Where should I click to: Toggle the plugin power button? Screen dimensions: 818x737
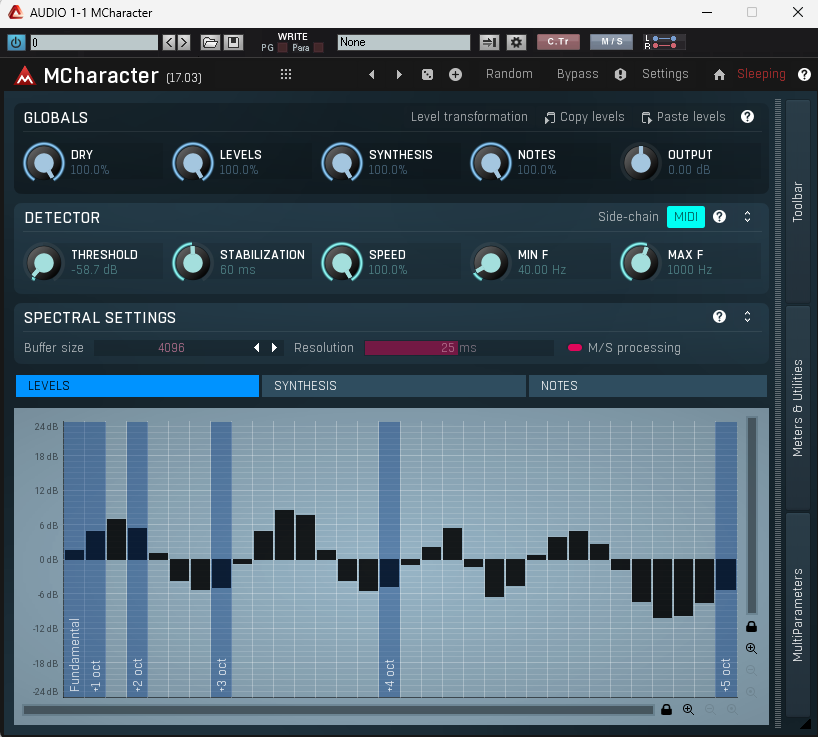pyautogui.click(x=16, y=42)
